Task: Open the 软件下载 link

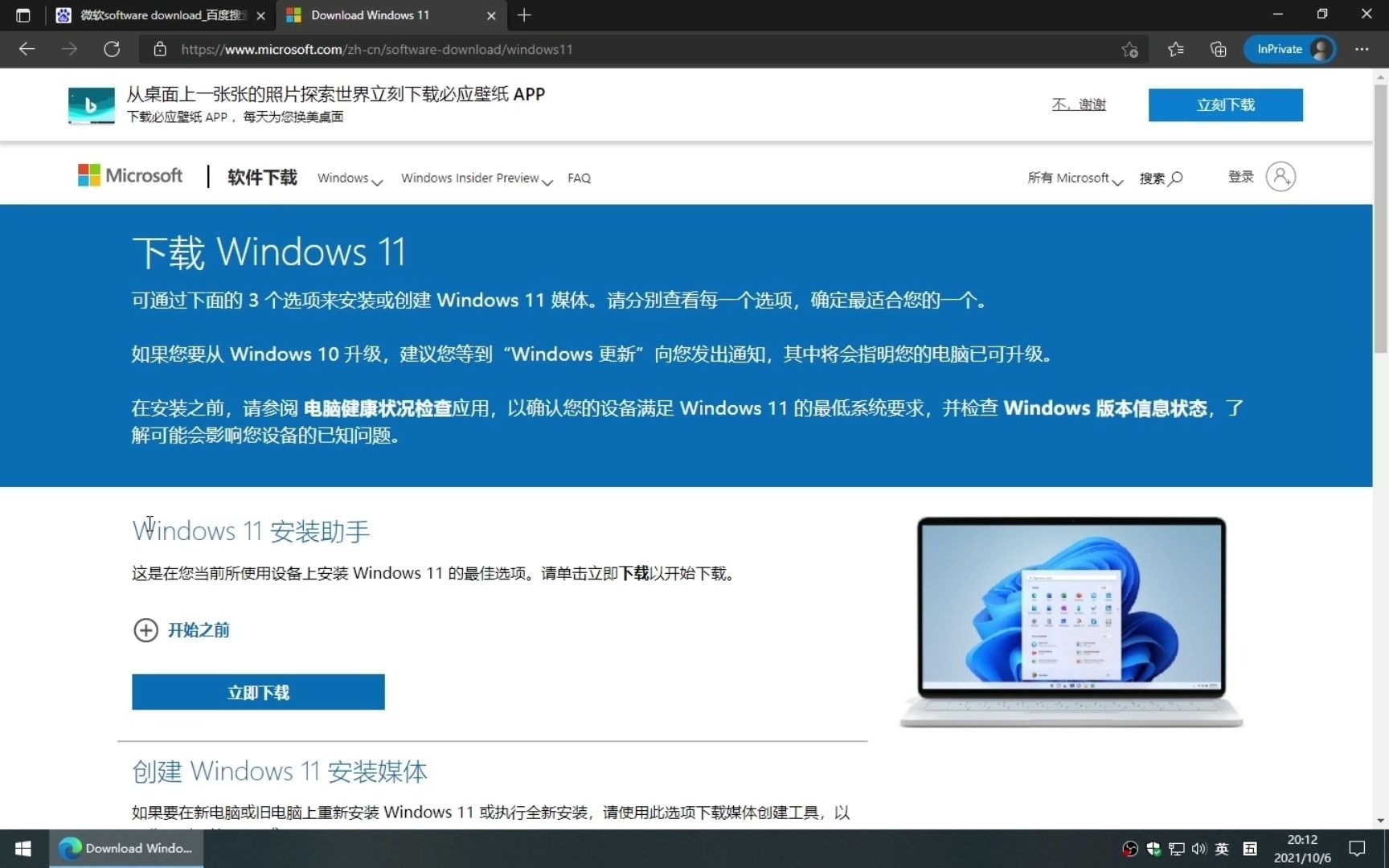Action: [262, 178]
